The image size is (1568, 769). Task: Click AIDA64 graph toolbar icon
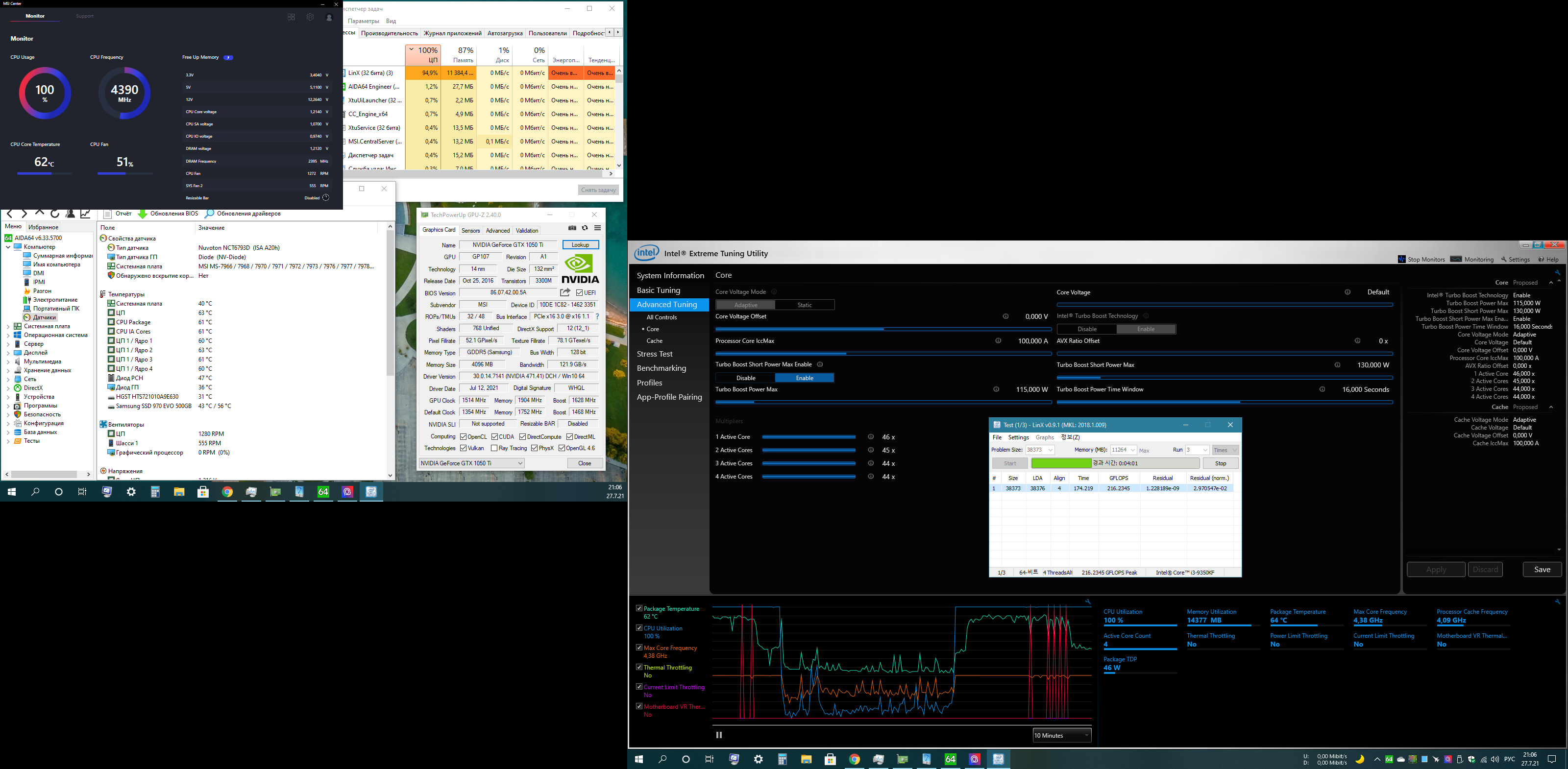point(86,214)
